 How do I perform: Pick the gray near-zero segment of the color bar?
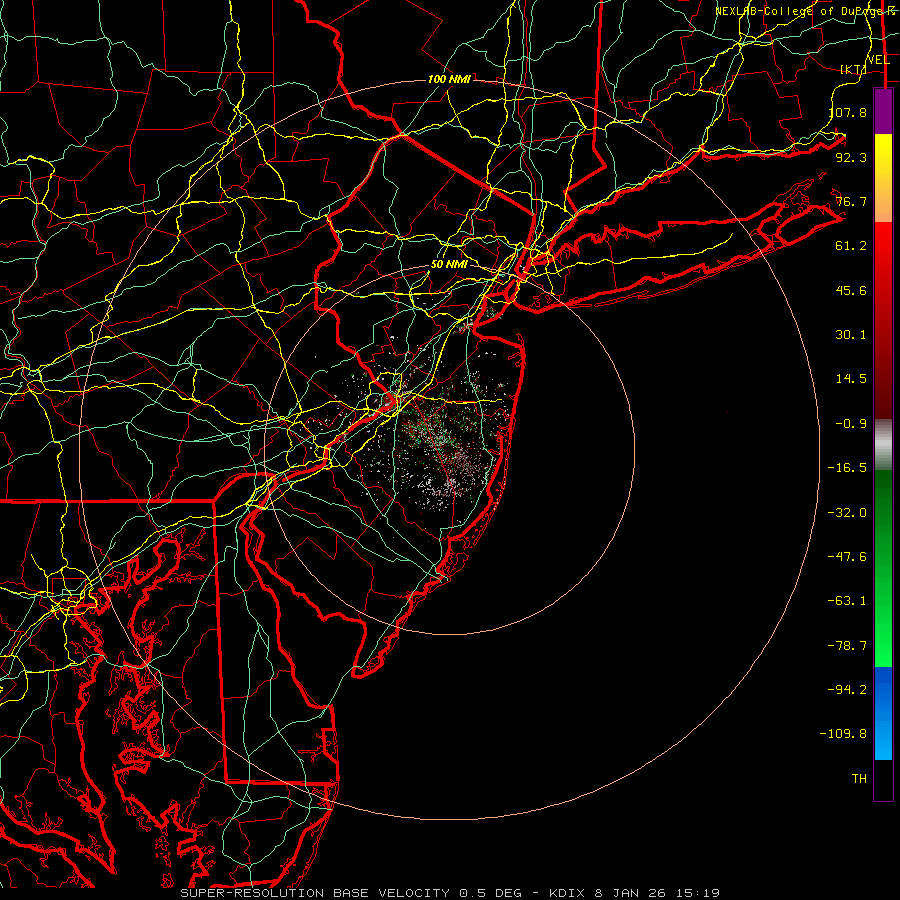pos(883,444)
